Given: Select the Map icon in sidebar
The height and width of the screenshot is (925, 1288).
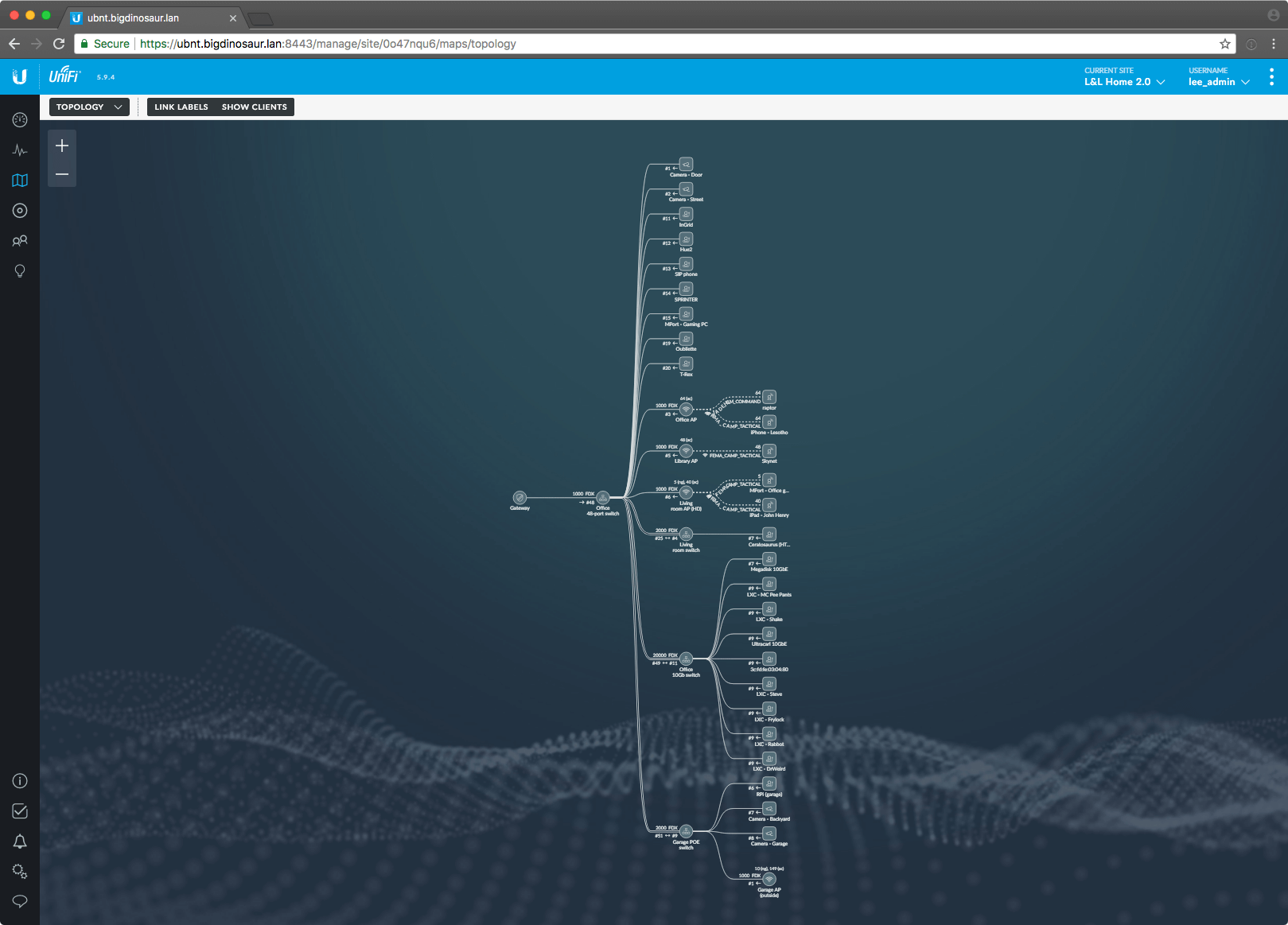Looking at the screenshot, I should pos(20,181).
